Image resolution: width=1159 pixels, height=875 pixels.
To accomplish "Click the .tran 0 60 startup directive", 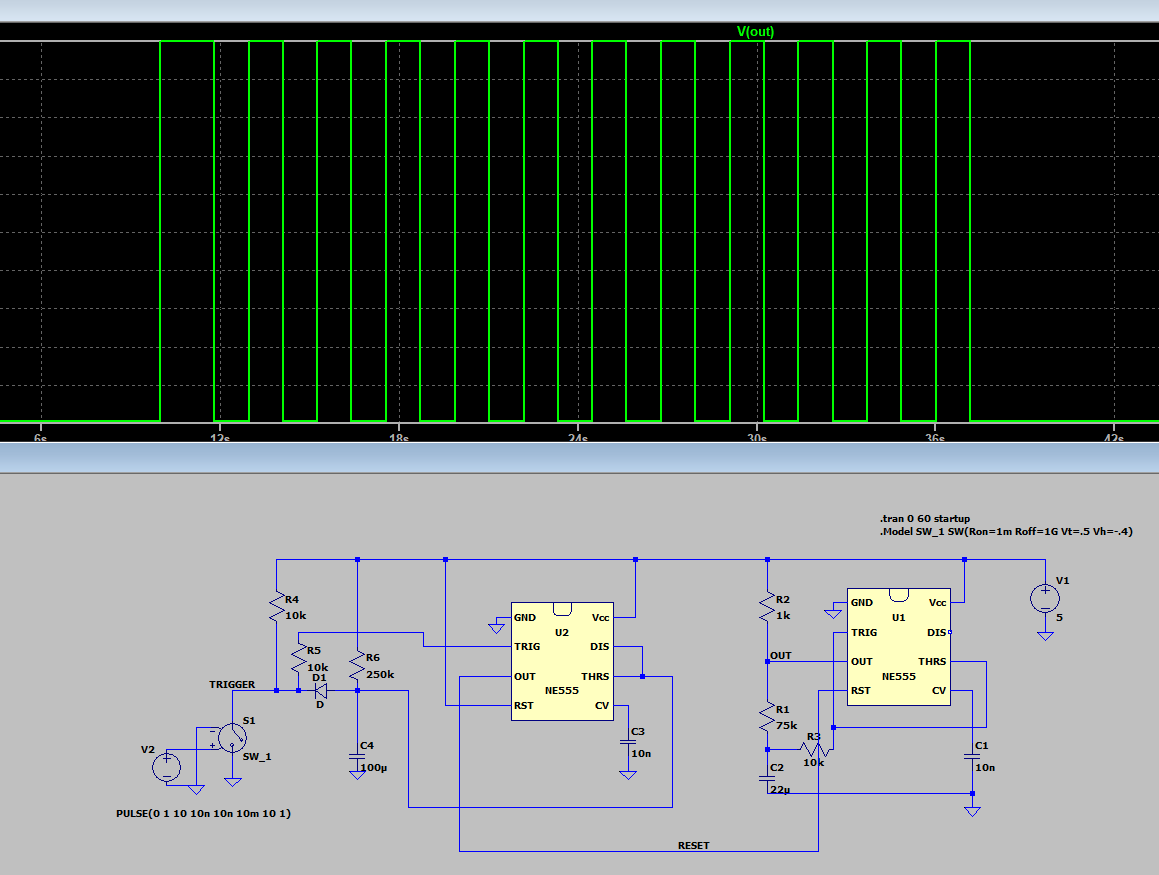I will (924, 519).
